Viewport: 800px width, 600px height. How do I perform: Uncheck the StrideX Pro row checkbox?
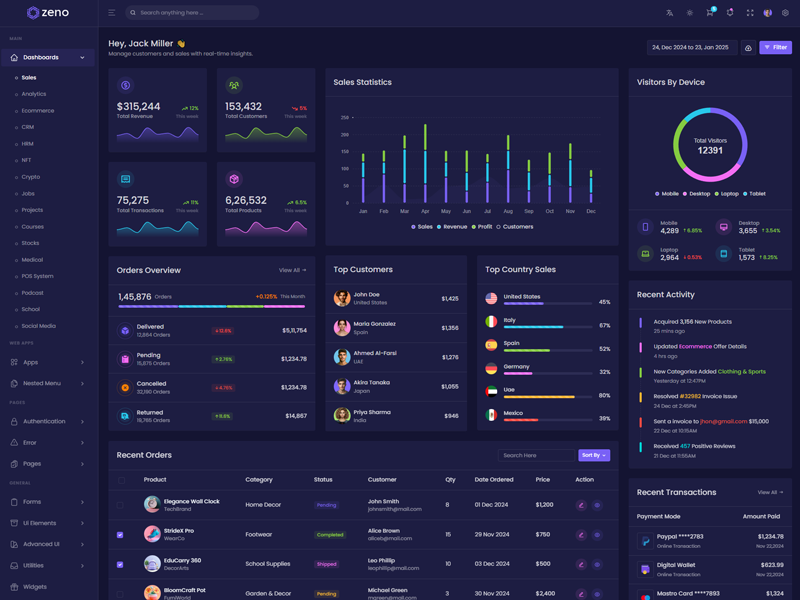pos(121,535)
